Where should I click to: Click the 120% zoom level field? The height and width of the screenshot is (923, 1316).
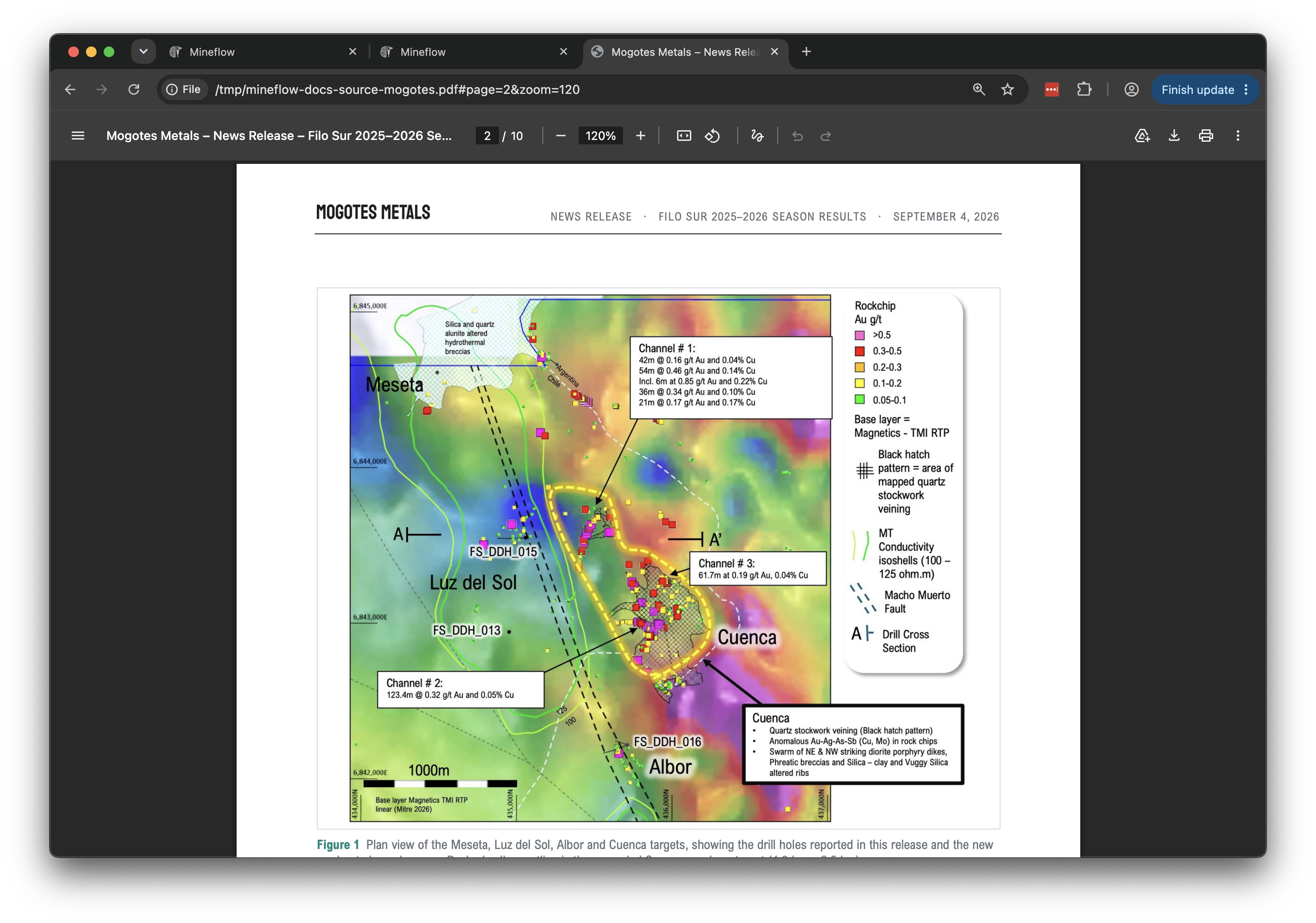(600, 136)
